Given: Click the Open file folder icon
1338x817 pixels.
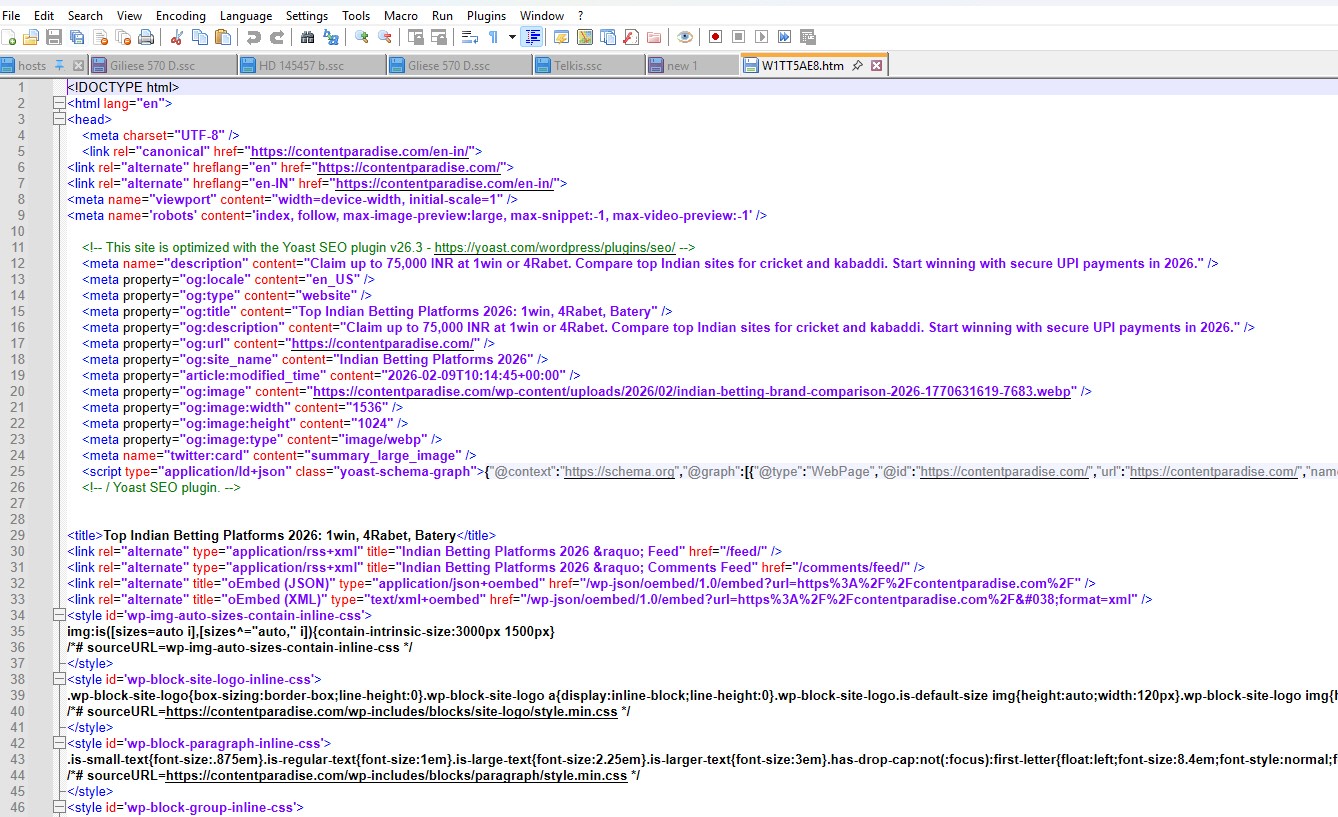Looking at the screenshot, I should (x=31, y=37).
